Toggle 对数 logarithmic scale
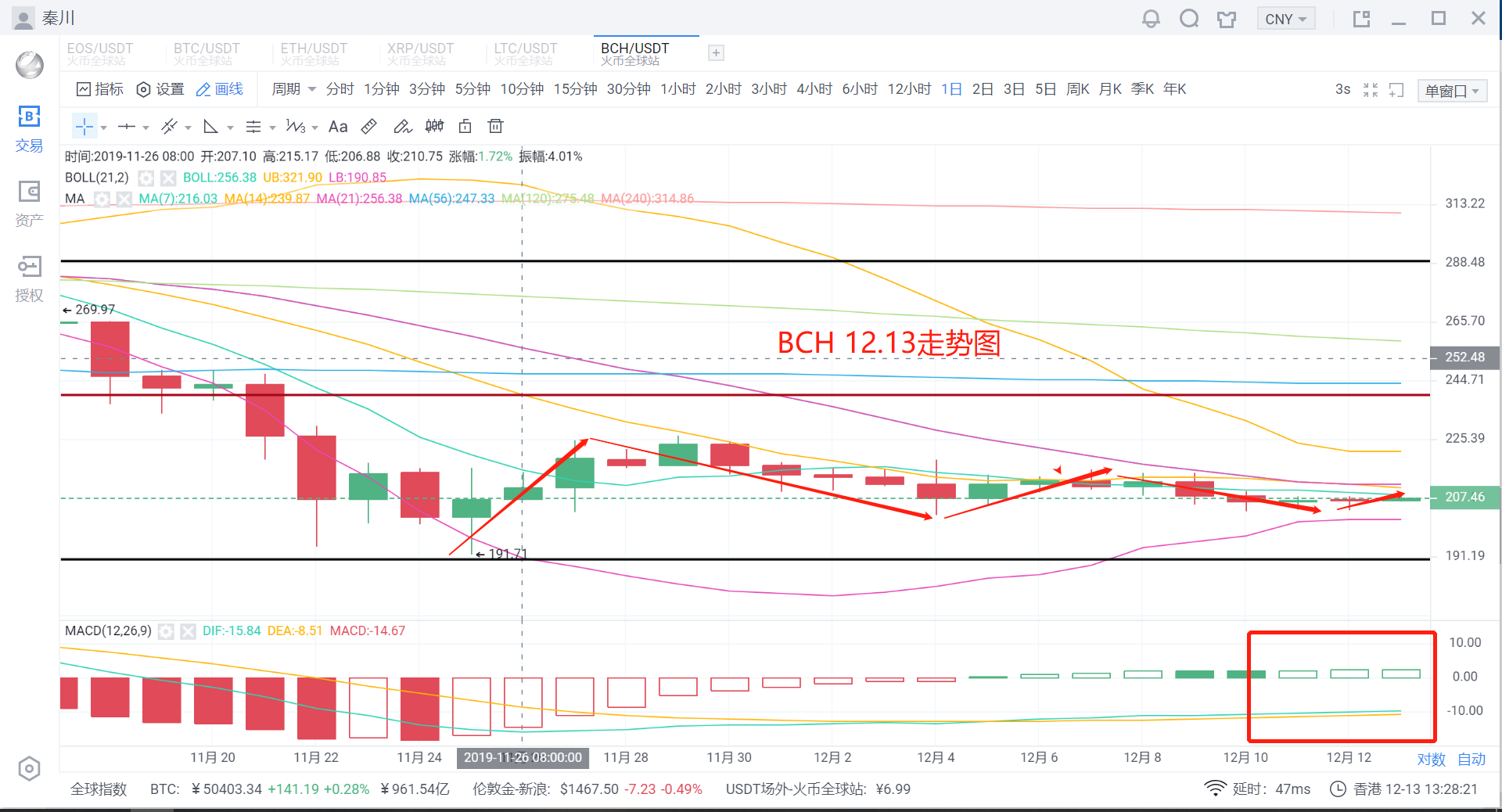This screenshot has height=812, width=1502. tap(1432, 759)
